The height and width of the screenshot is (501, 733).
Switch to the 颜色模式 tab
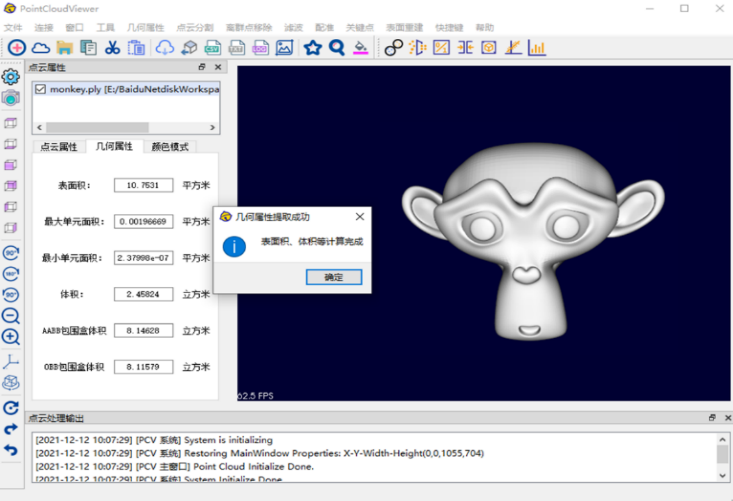(x=170, y=147)
